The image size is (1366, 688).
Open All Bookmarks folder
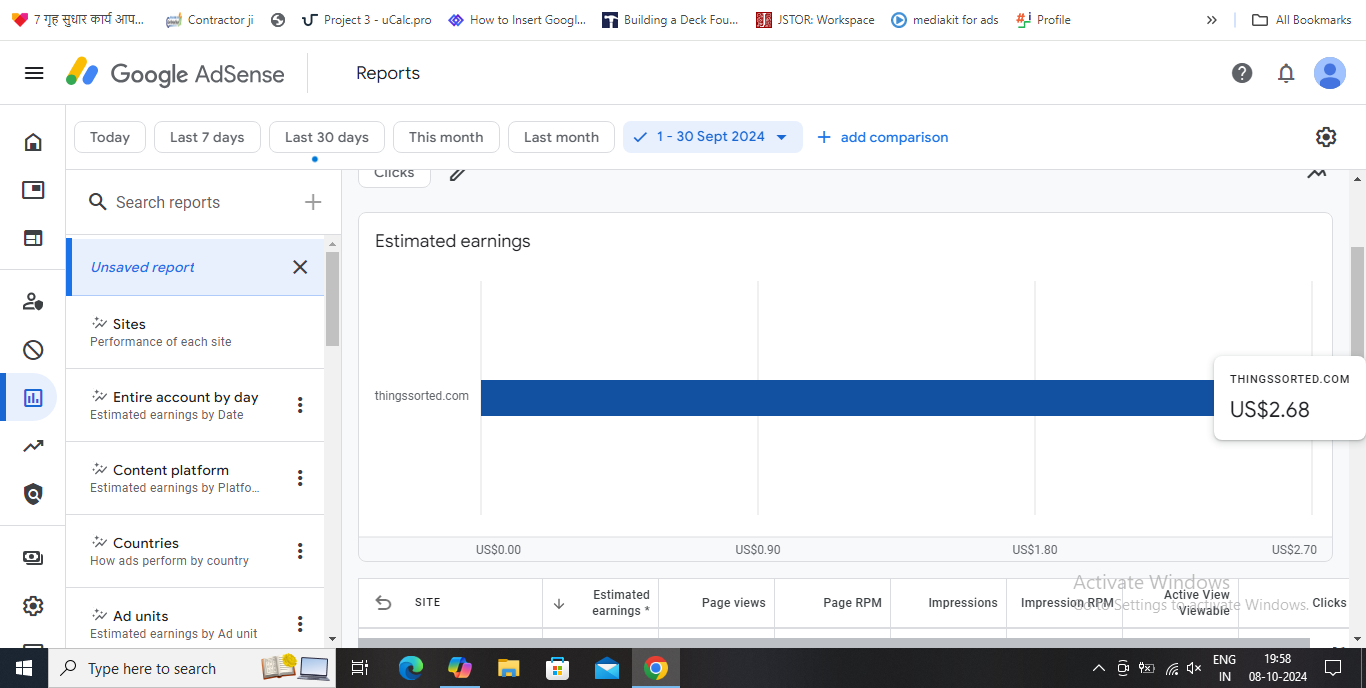click(x=1300, y=19)
